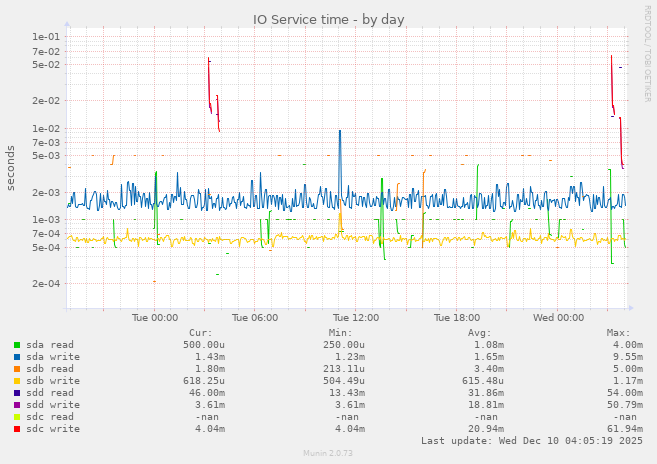Select the 'sdc write' legend label
The height and width of the screenshot is (464, 657).
53,429
